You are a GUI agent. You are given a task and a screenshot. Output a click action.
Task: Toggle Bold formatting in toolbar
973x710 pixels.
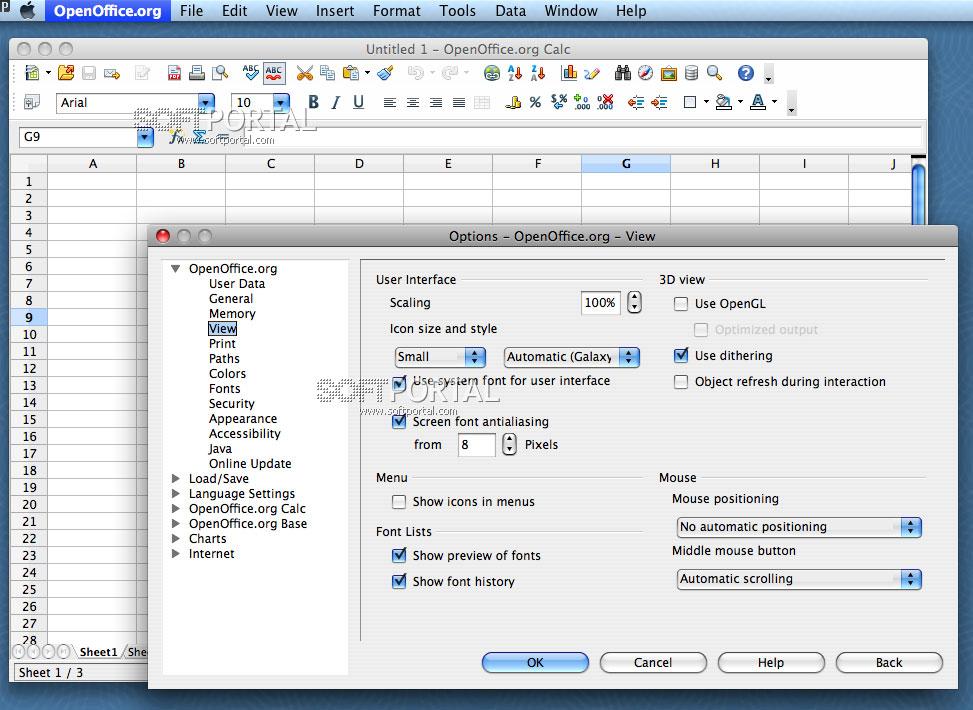[x=313, y=102]
